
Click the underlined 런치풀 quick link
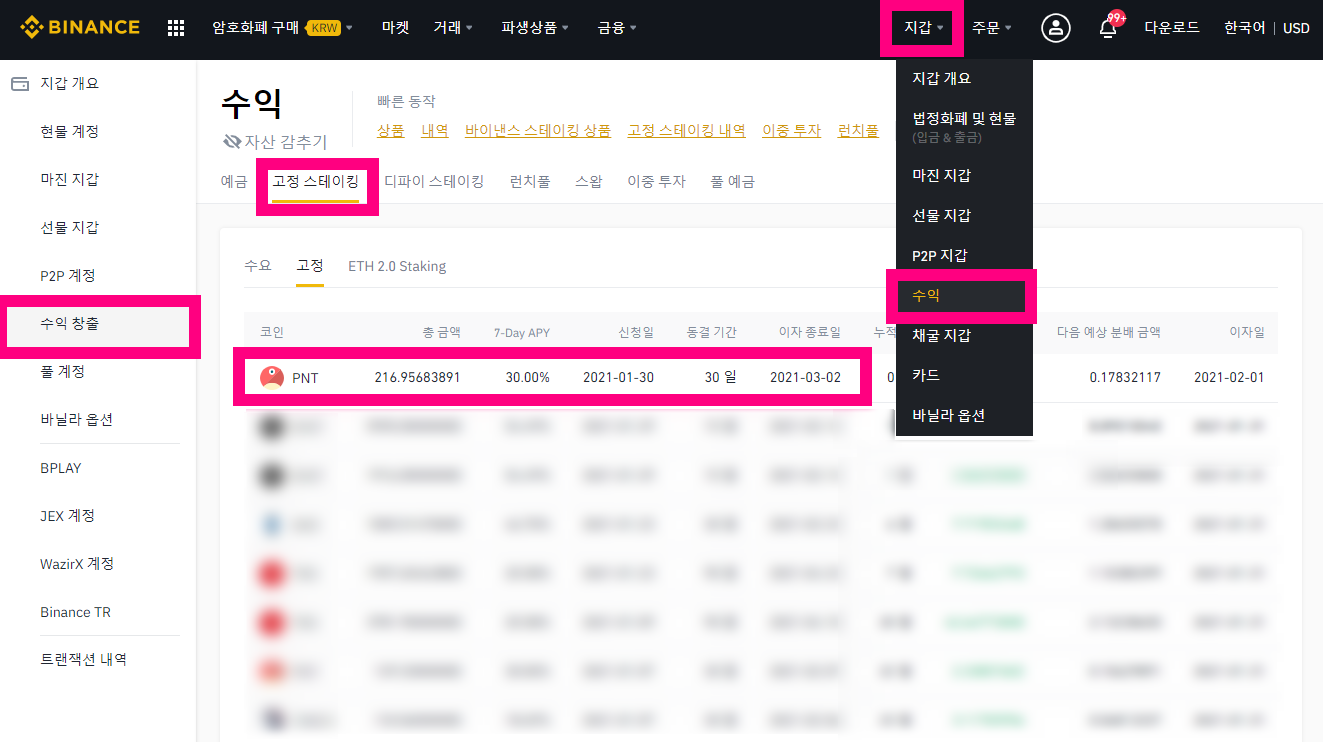point(858,131)
